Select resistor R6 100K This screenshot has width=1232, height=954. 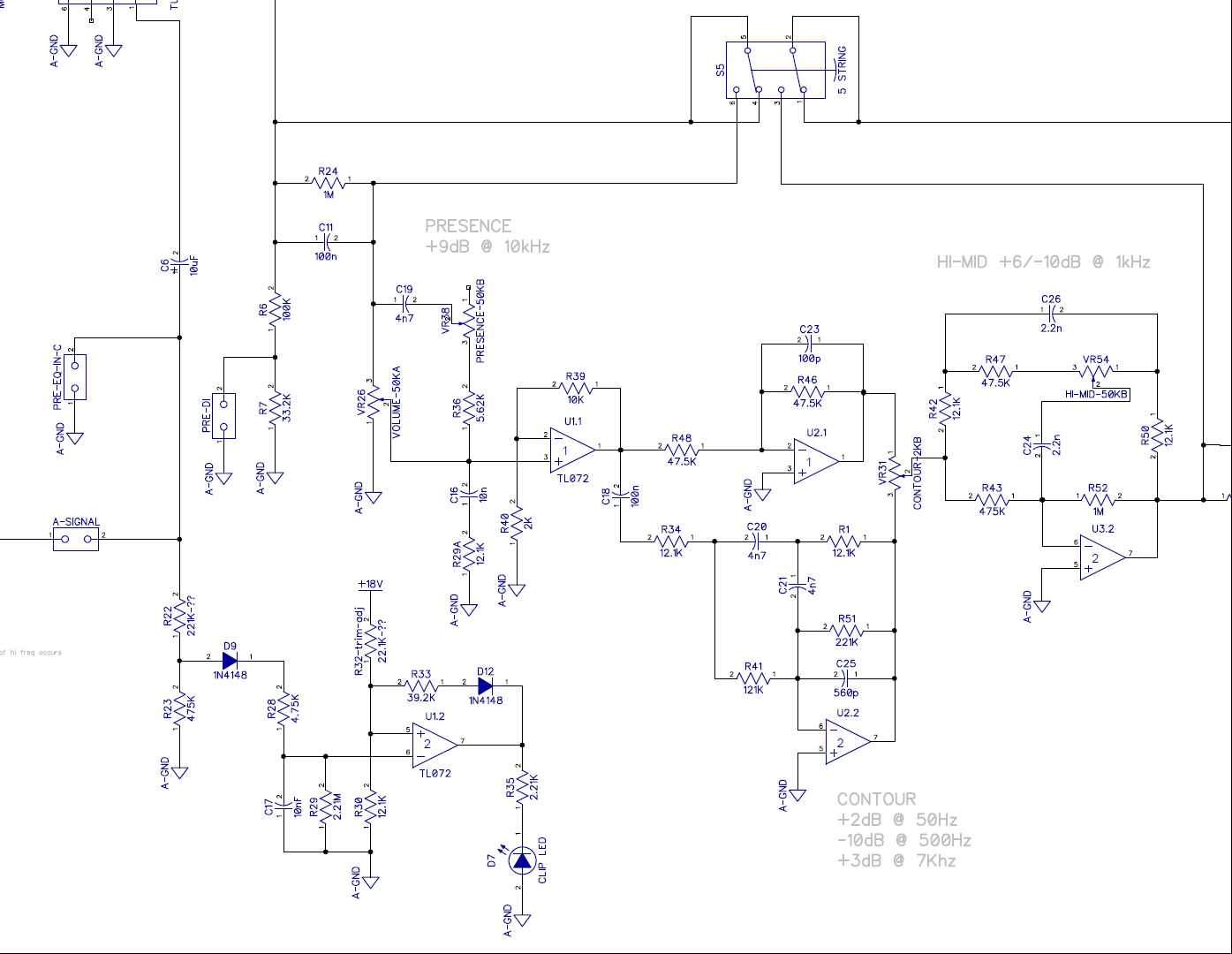(x=275, y=309)
